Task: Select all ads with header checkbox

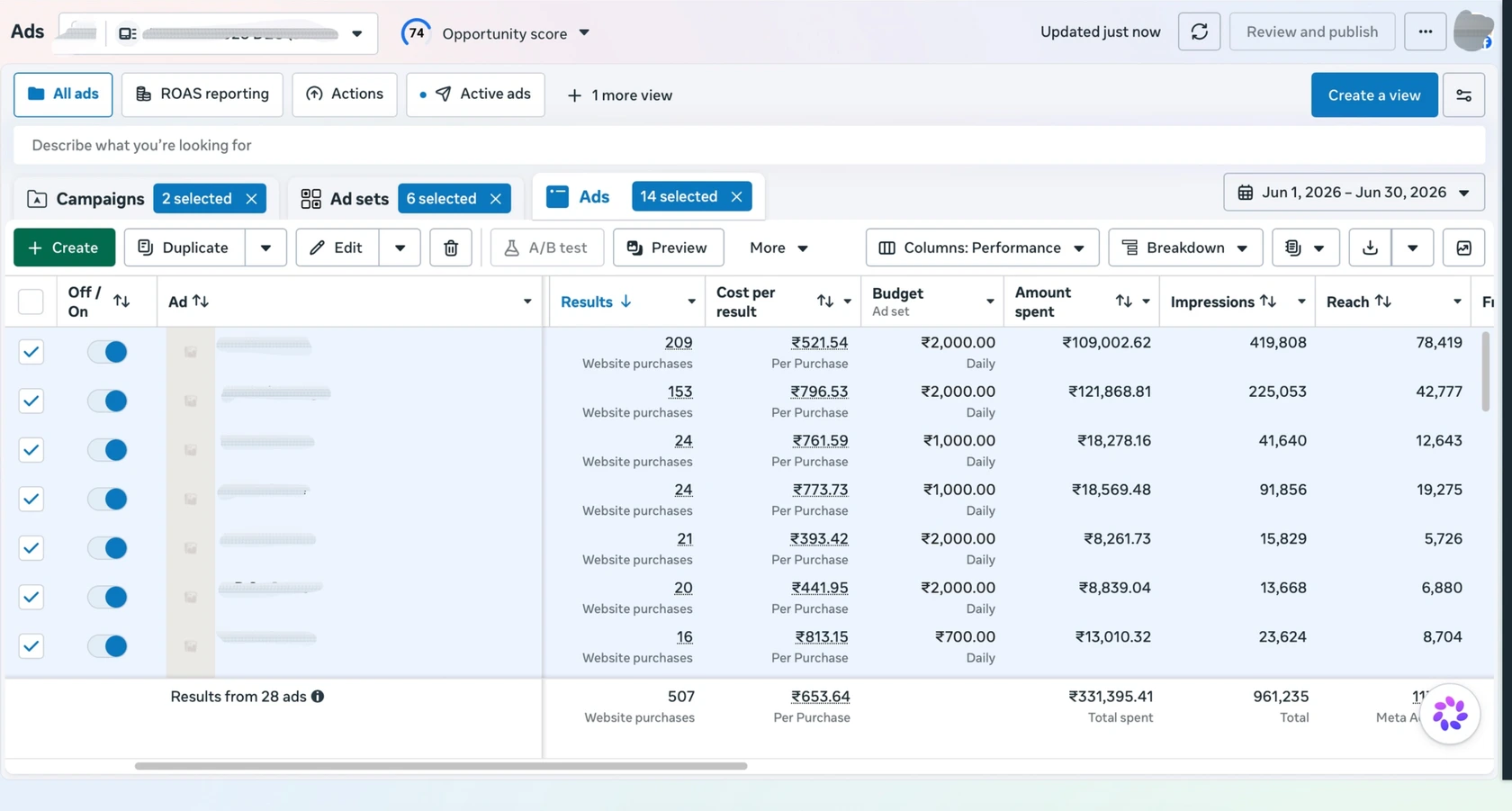Action: pos(31,302)
